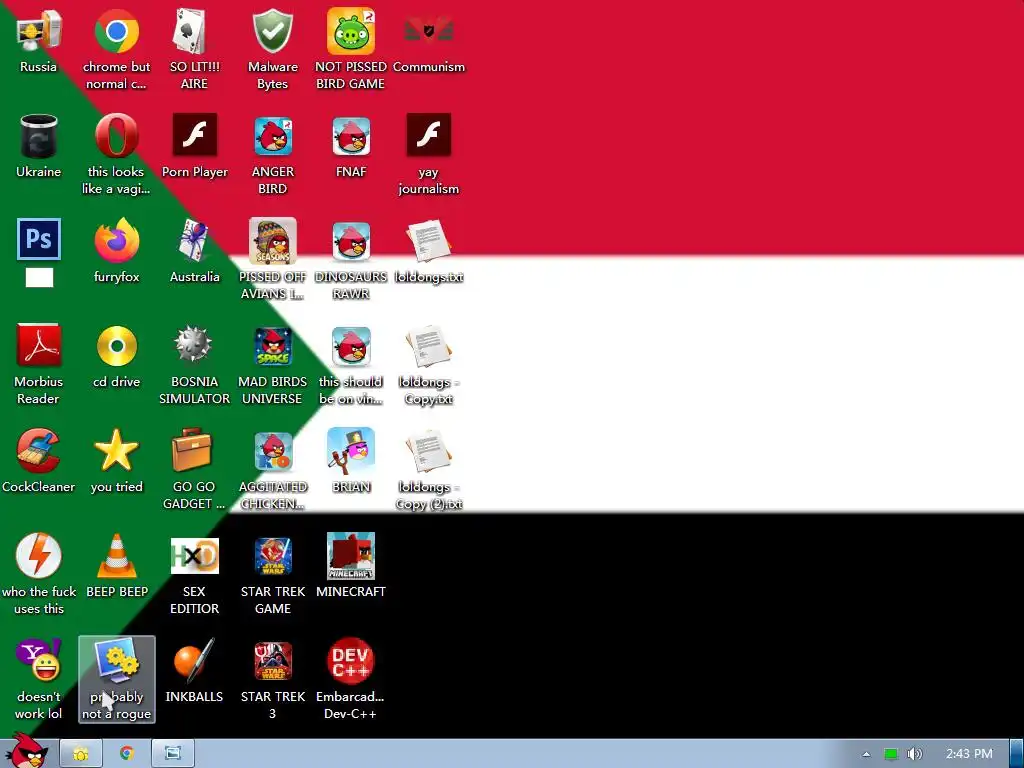Launch Malware Bytes shield icon

click(272, 31)
